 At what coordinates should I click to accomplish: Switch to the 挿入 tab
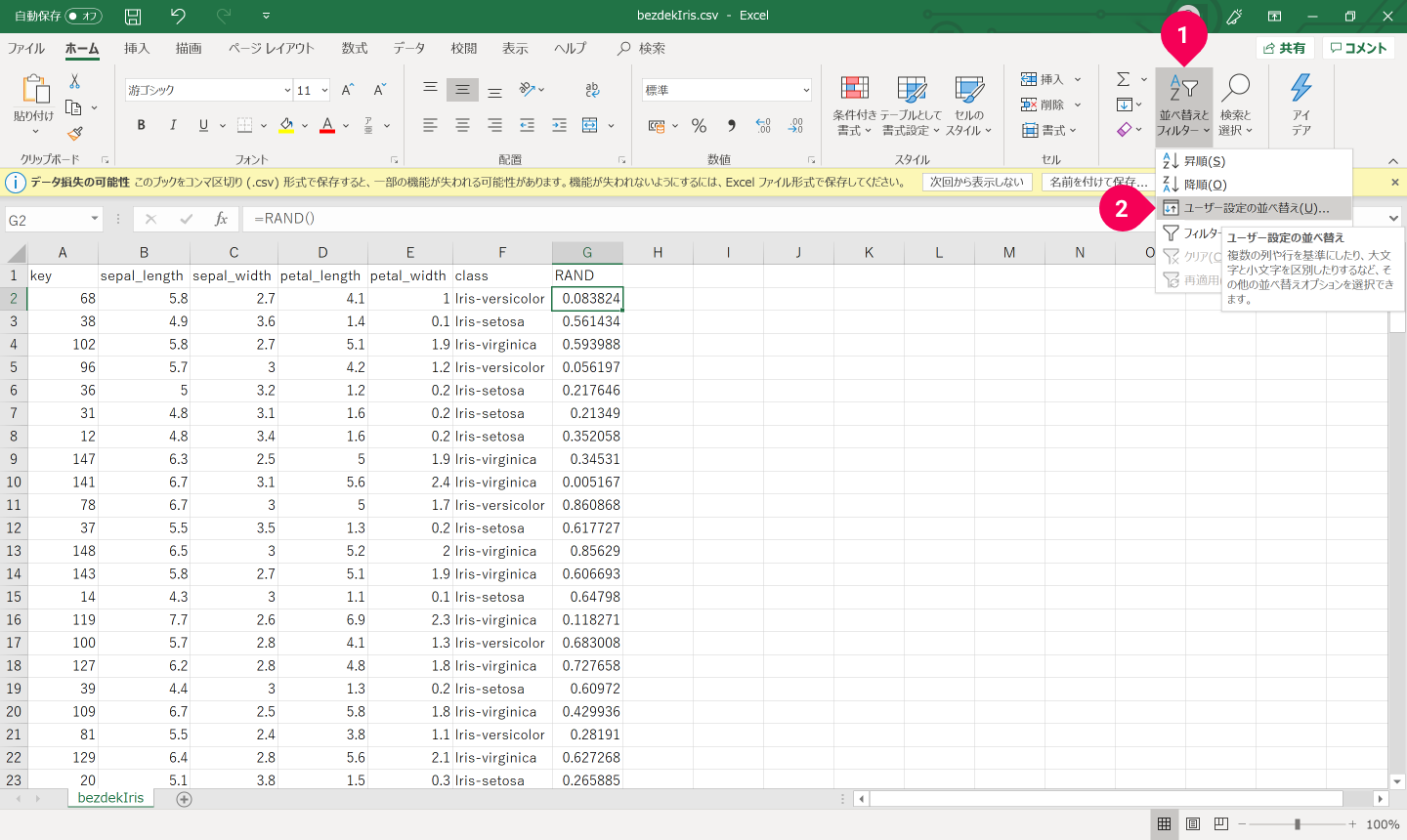pyautogui.click(x=137, y=48)
